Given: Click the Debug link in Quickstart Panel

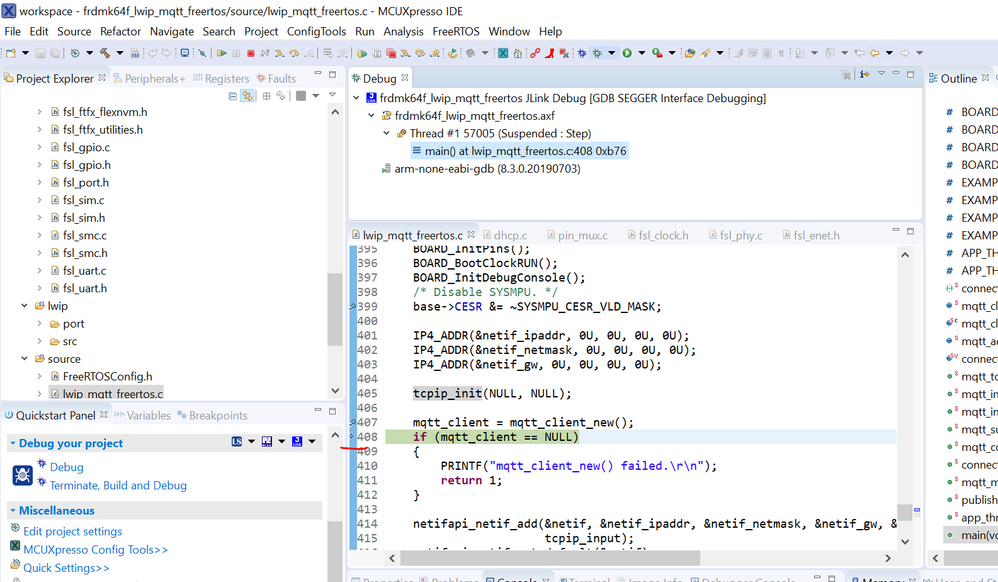Looking at the screenshot, I should pyautogui.click(x=66, y=467).
